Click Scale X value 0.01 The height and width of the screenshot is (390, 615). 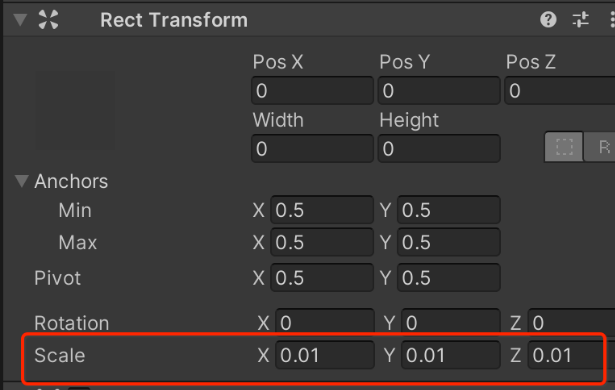coord(325,355)
